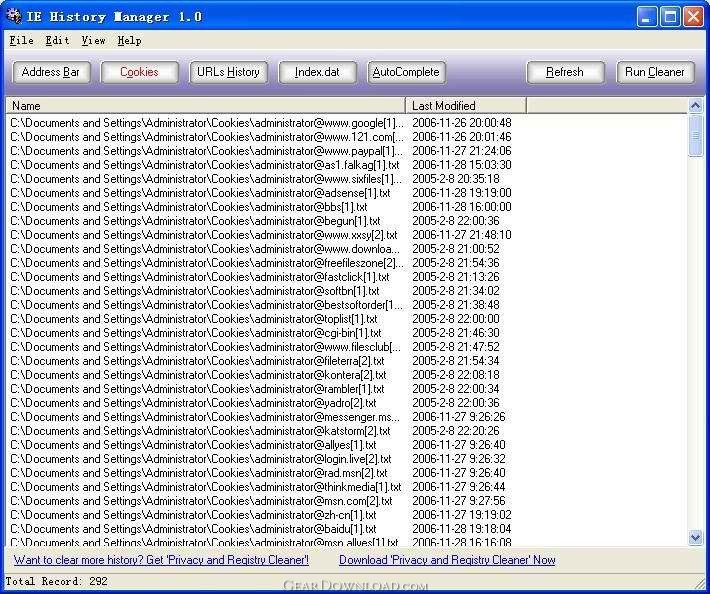This screenshot has height=594, width=710.
Task: Open the Index.dat view
Action: tap(317, 72)
